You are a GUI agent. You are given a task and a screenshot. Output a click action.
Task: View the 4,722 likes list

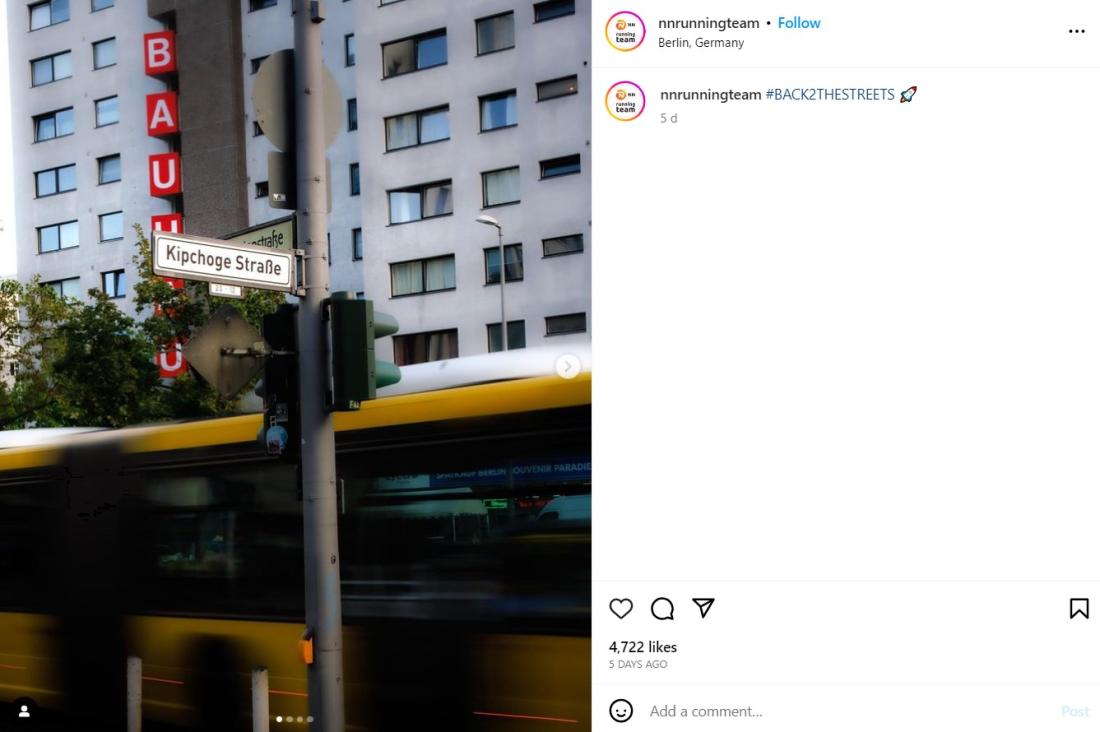[643, 647]
